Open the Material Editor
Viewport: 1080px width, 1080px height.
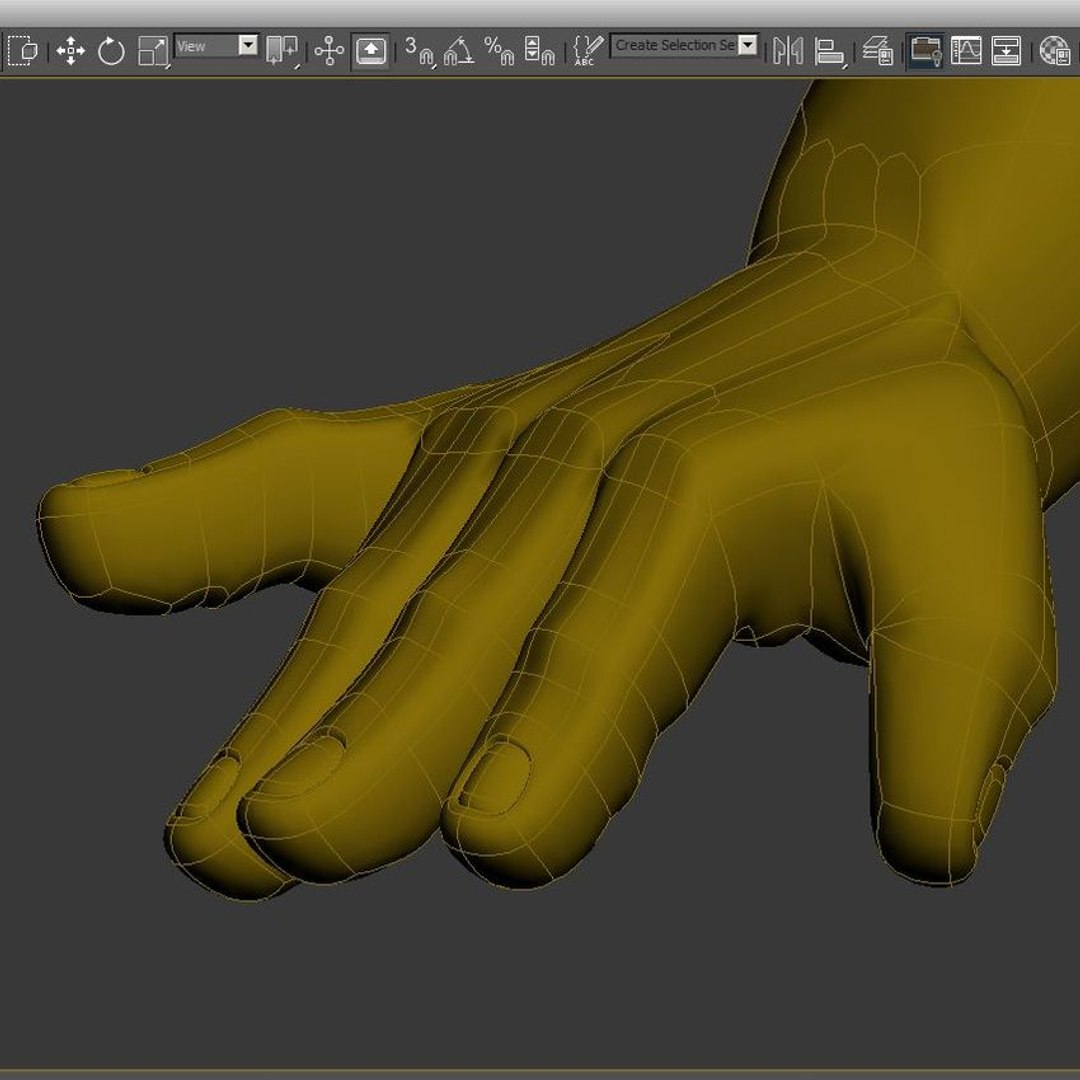point(1054,51)
